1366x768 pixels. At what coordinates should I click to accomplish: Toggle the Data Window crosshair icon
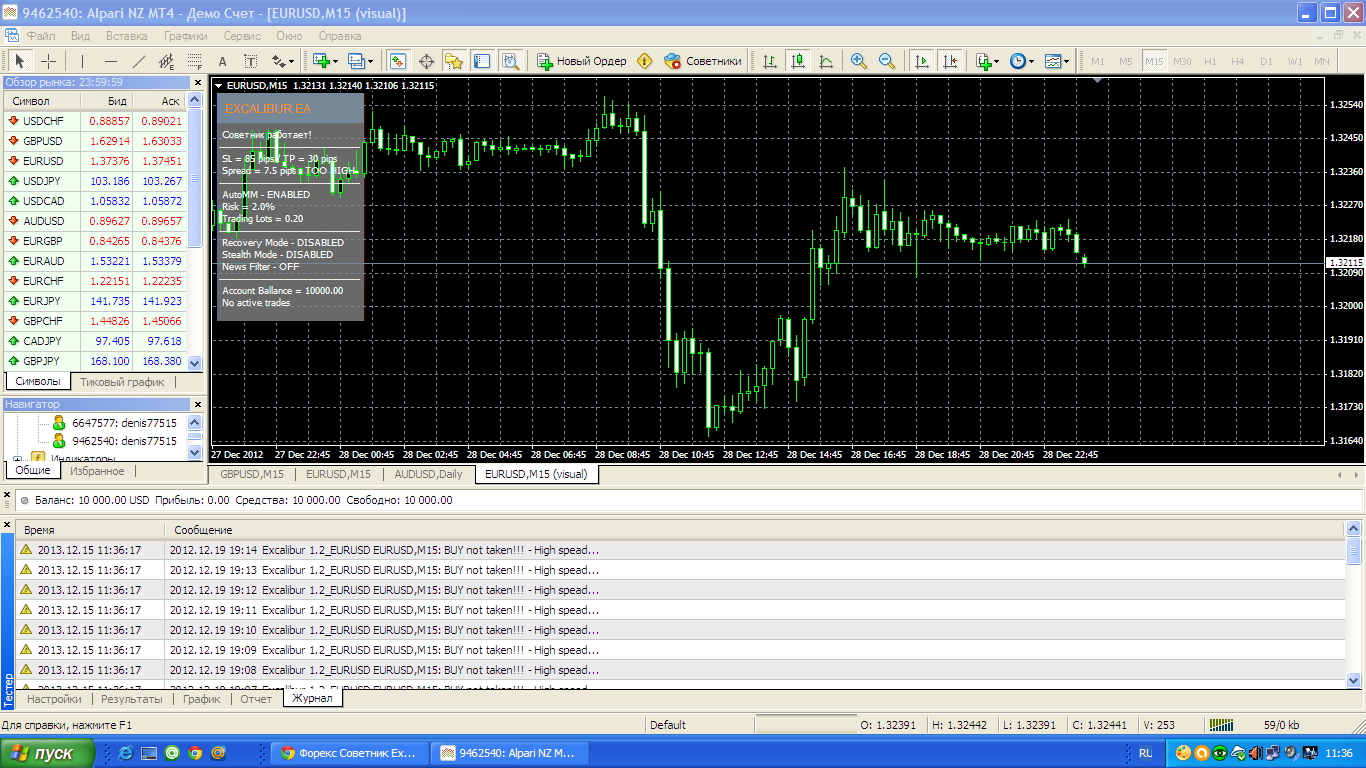coord(426,61)
